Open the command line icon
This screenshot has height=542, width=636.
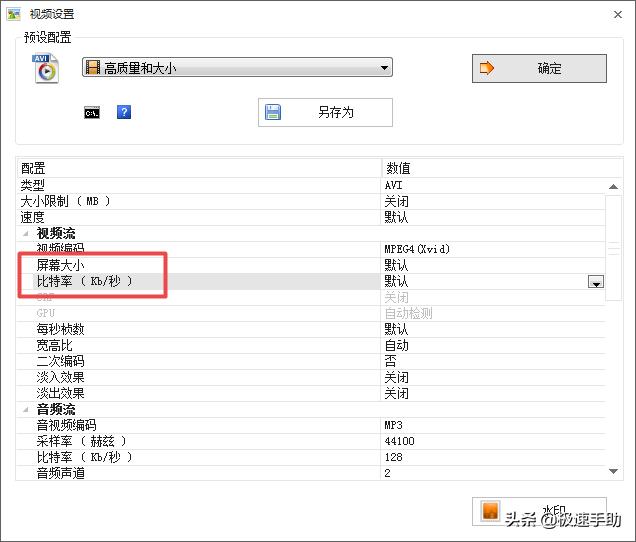[92, 112]
